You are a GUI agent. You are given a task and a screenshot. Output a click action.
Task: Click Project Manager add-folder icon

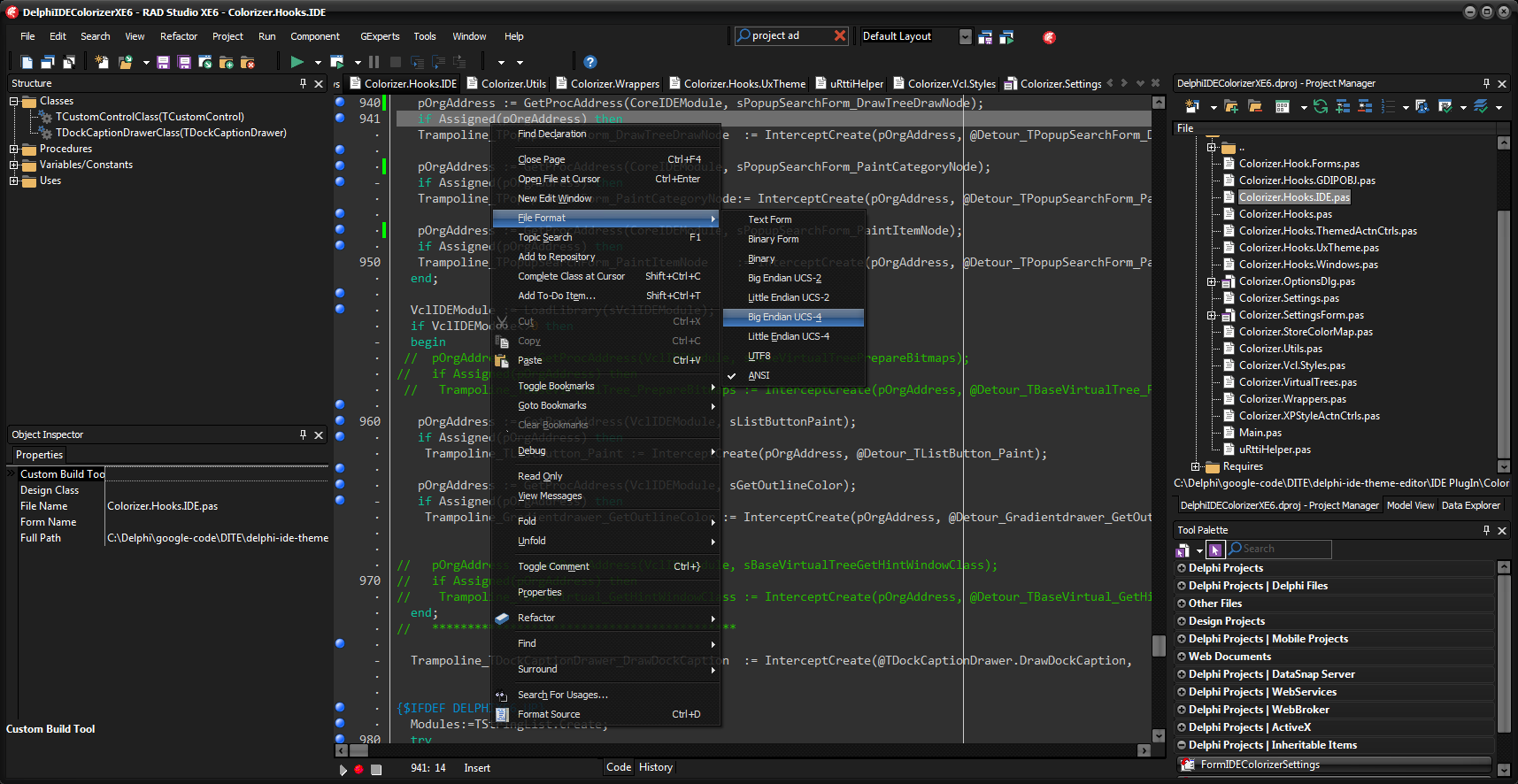(x=1231, y=106)
